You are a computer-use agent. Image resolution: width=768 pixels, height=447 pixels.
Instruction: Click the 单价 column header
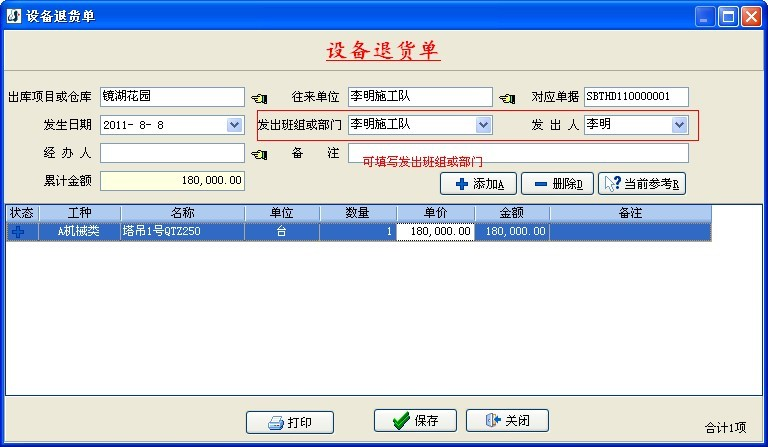[435, 213]
